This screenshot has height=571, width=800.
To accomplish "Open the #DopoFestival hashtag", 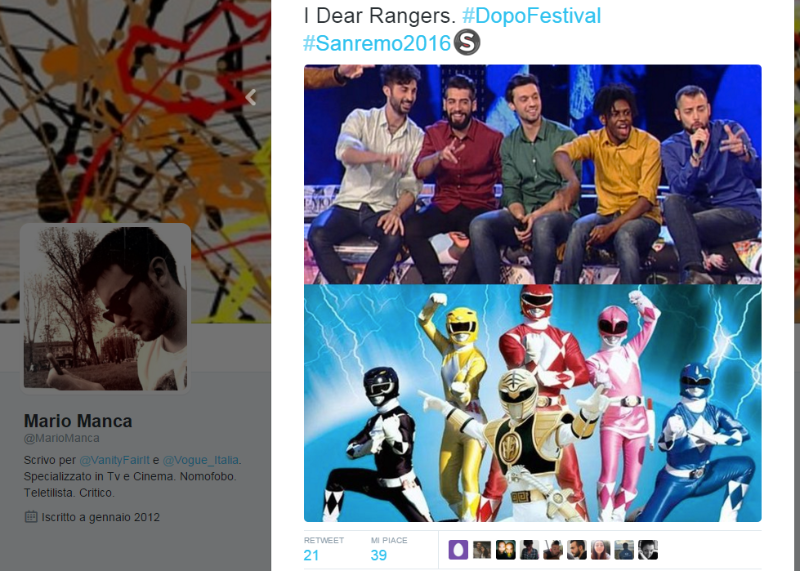I will (x=531, y=15).
